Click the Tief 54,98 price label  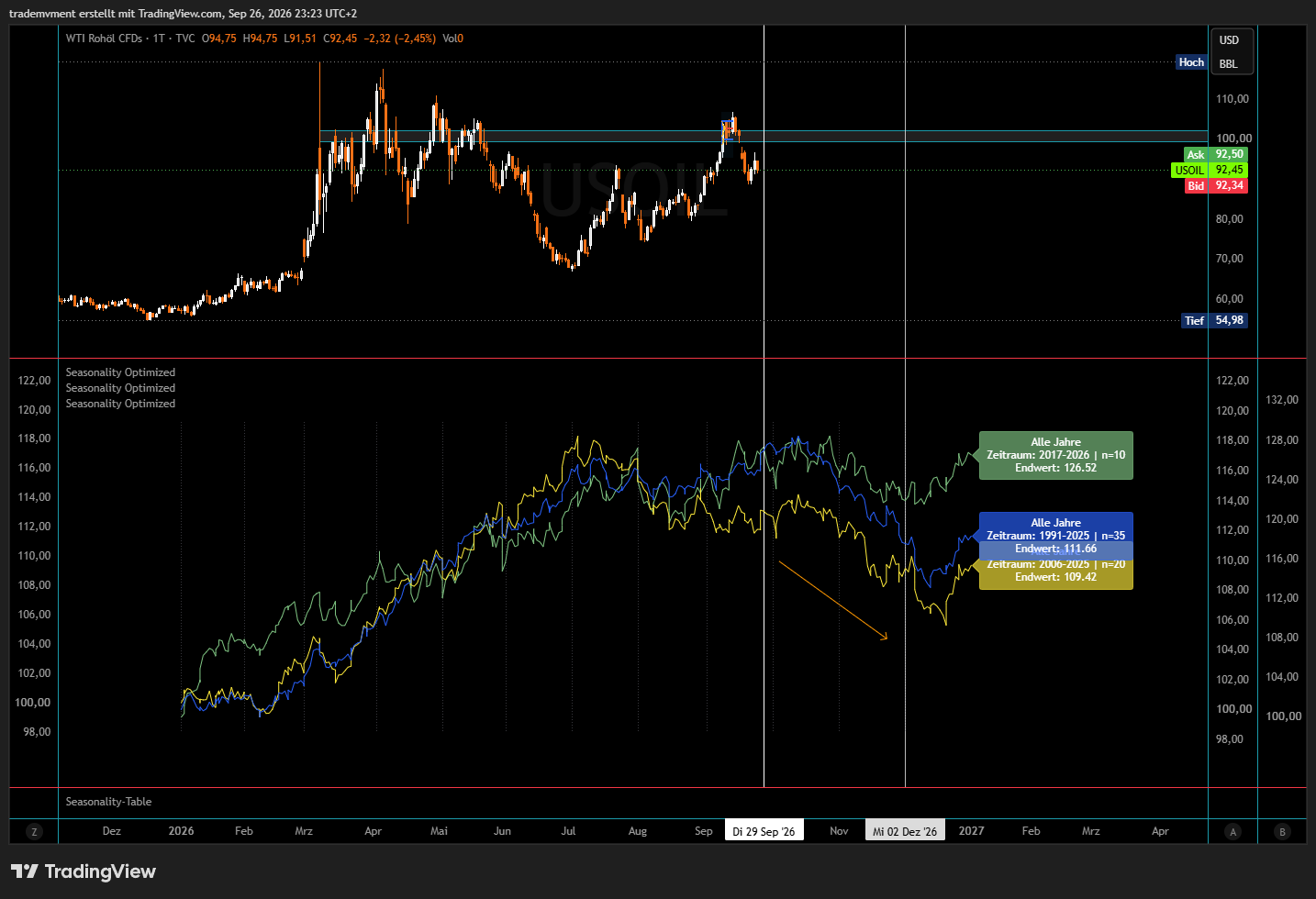click(1215, 320)
